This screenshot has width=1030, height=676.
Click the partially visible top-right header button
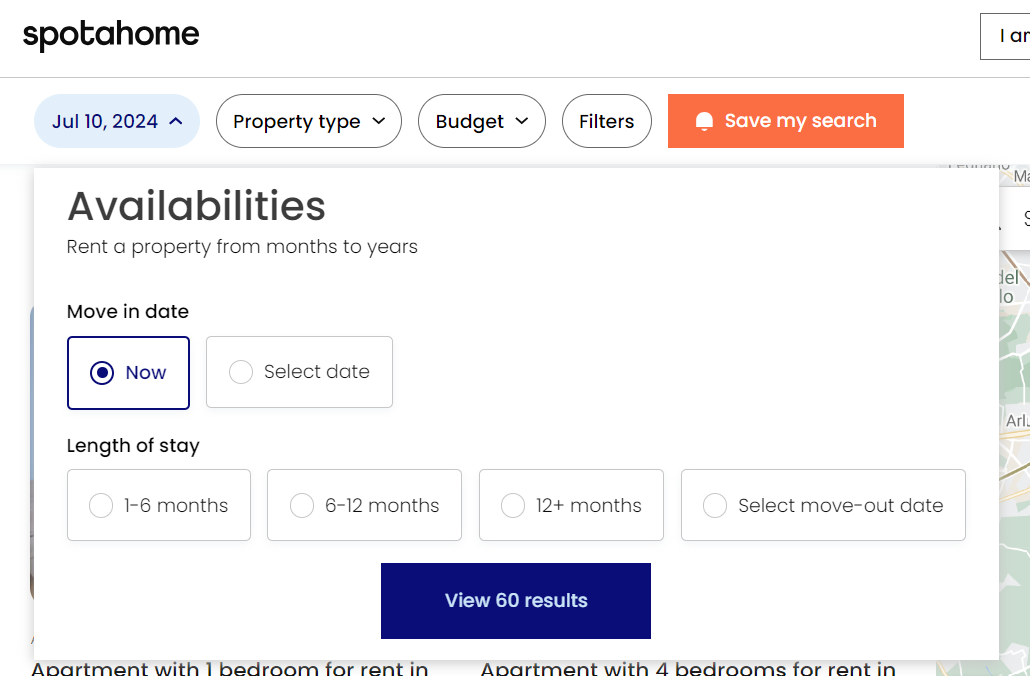point(1006,37)
